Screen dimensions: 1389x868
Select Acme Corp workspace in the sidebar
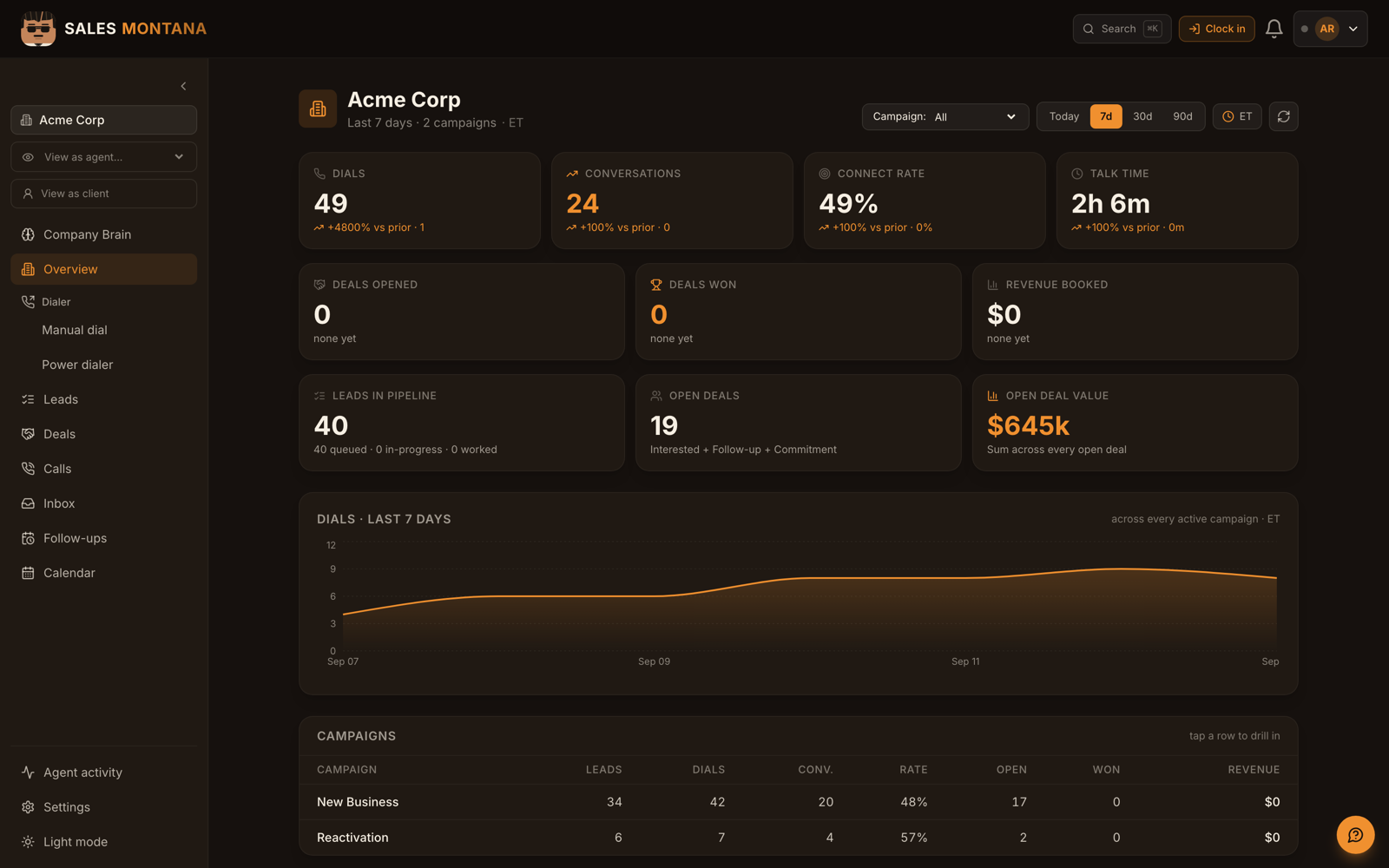tap(104, 120)
